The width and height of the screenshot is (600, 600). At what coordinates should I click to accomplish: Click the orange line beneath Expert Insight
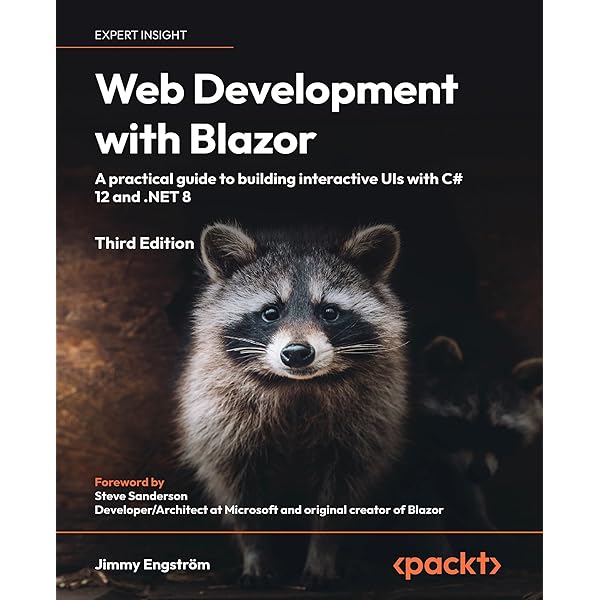click(164, 47)
